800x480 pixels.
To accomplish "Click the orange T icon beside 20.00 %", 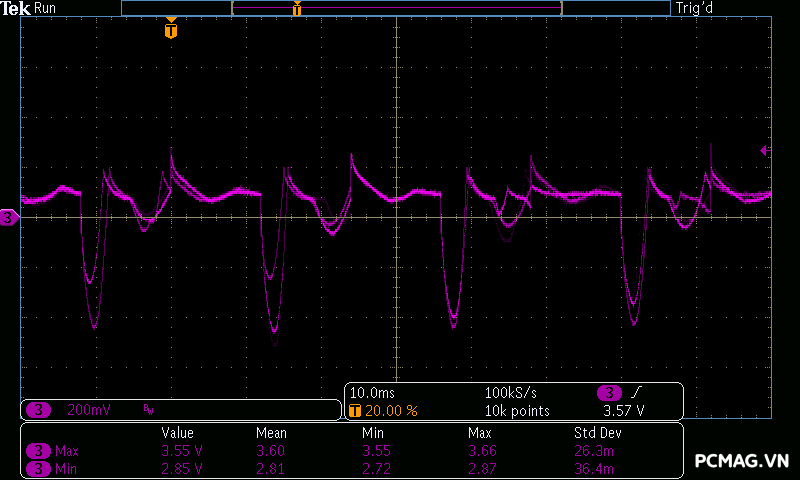I will click(355, 411).
